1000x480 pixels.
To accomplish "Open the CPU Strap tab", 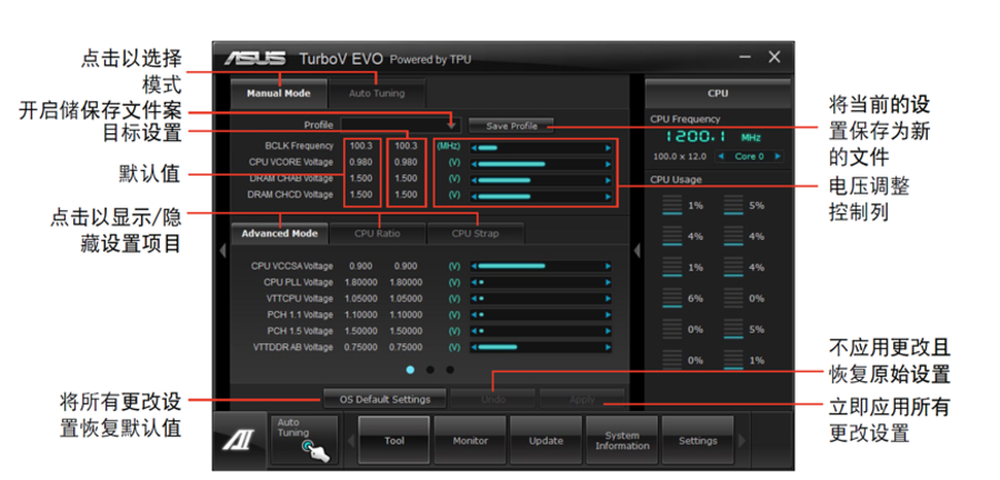I will pyautogui.click(x=476, y=233).
